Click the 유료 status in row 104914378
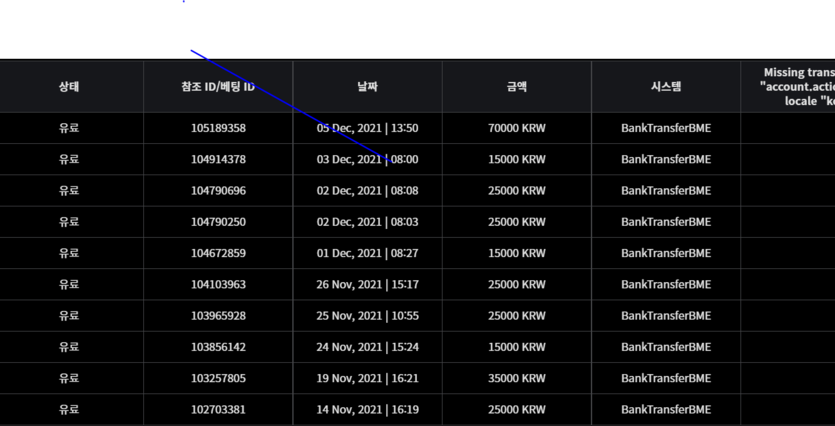835x426 pixels. tap(69, 159)
